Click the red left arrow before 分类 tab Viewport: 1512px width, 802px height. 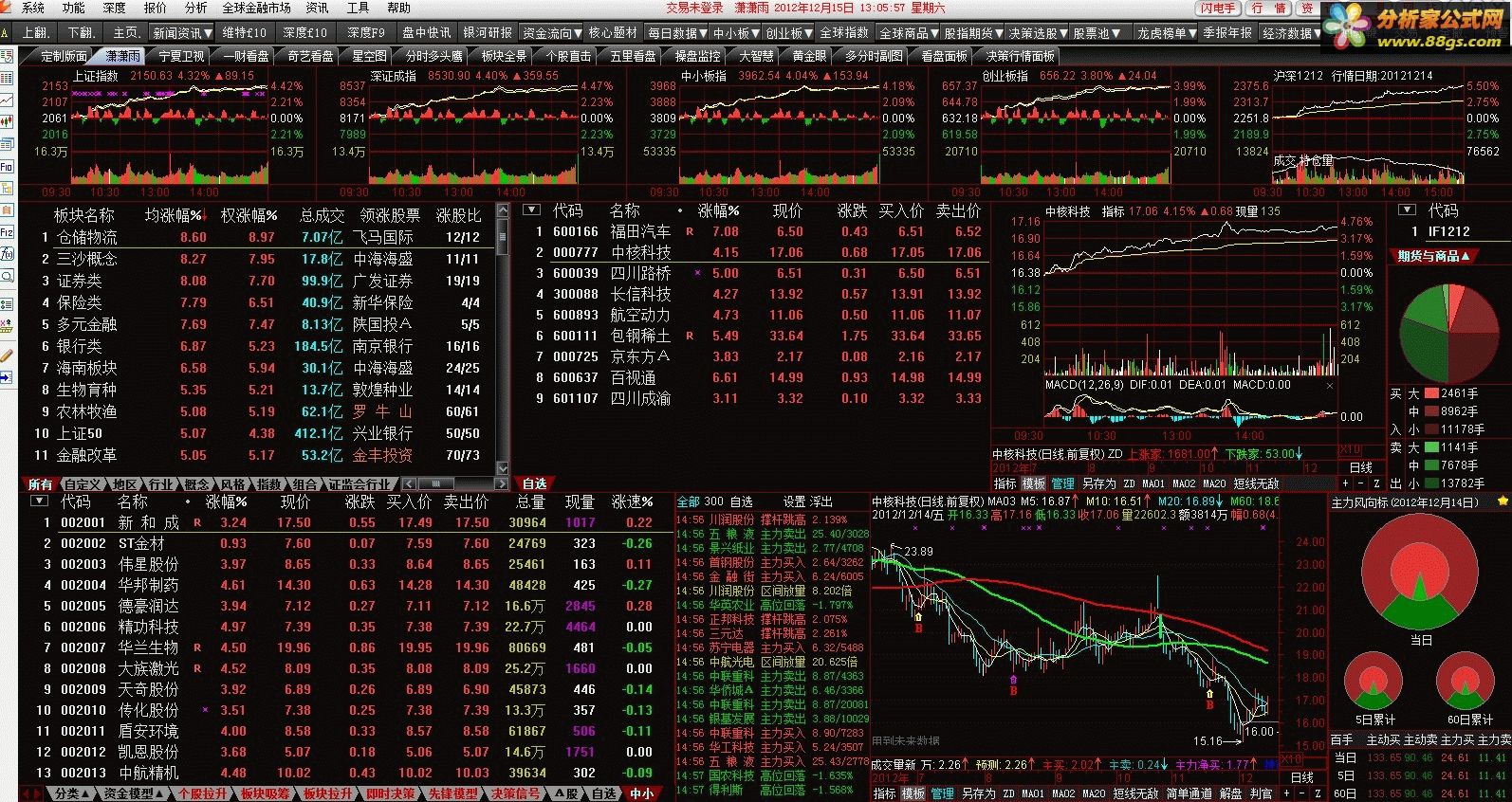[25, 793]
